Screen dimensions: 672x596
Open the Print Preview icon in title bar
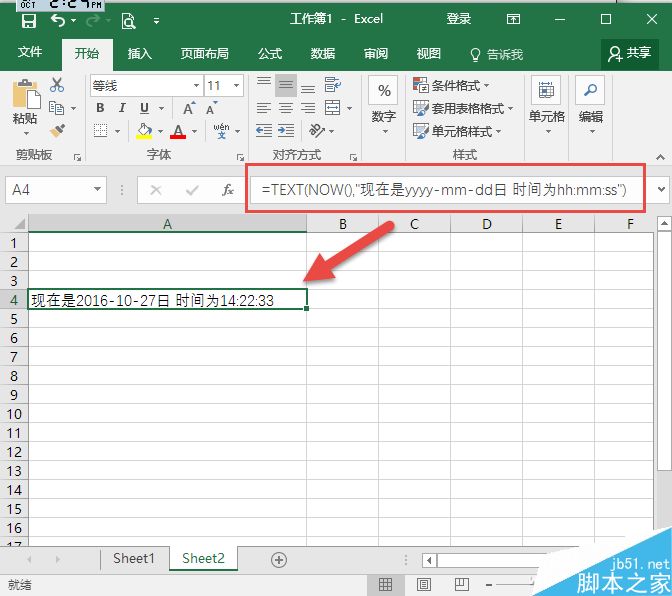pos(128,19)
